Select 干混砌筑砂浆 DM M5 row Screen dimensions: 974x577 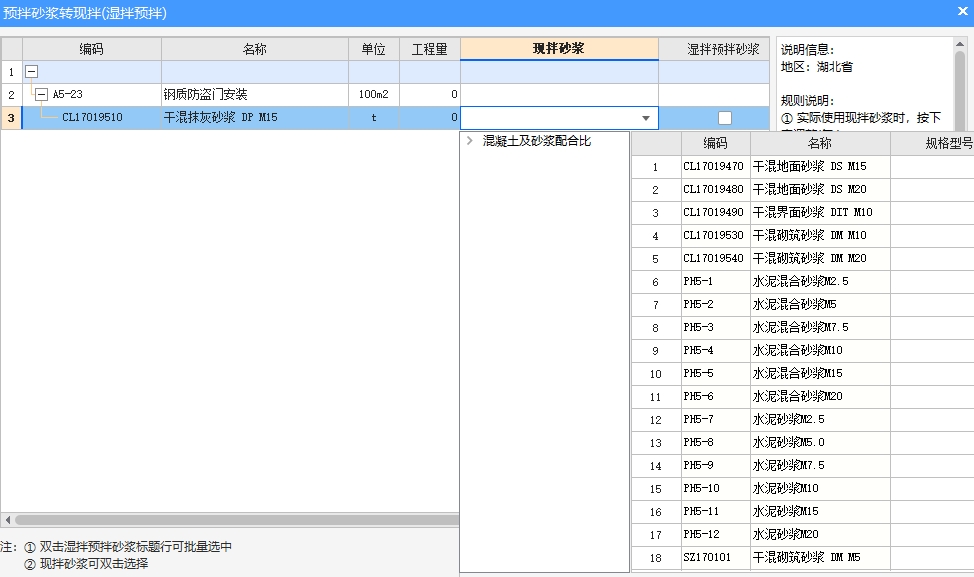coord(803,557)
